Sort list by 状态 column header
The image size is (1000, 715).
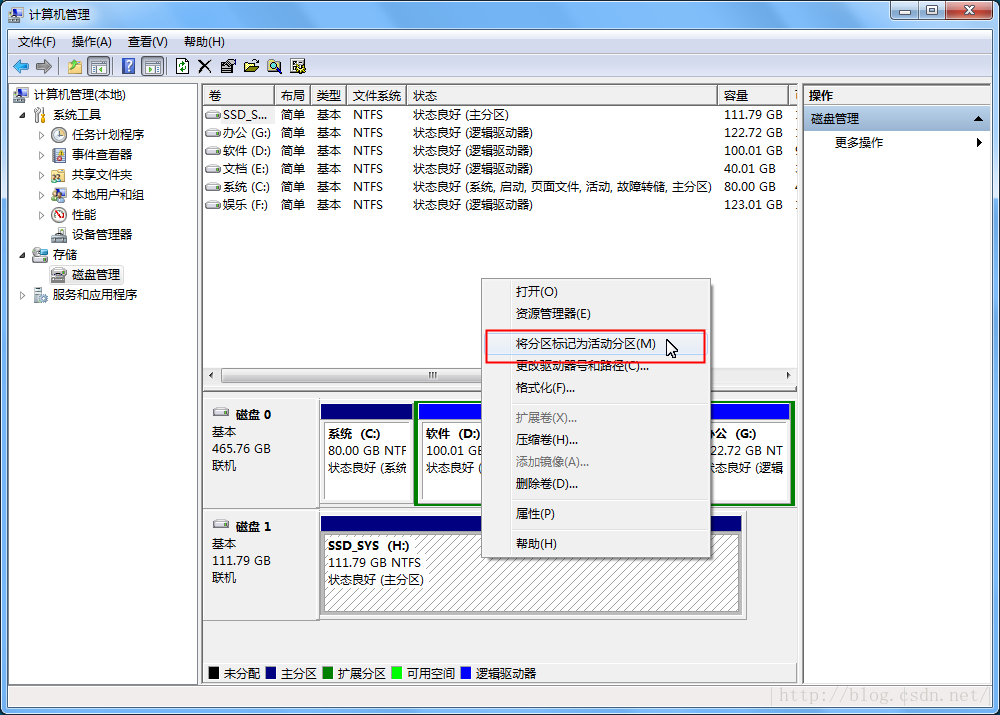point(562,96)
